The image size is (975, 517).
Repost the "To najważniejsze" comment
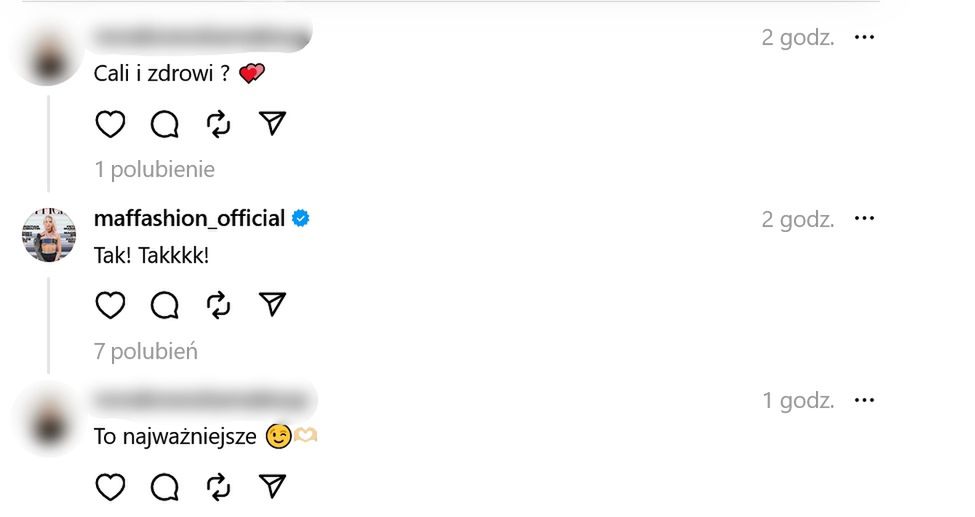click(x=218, y=487)
